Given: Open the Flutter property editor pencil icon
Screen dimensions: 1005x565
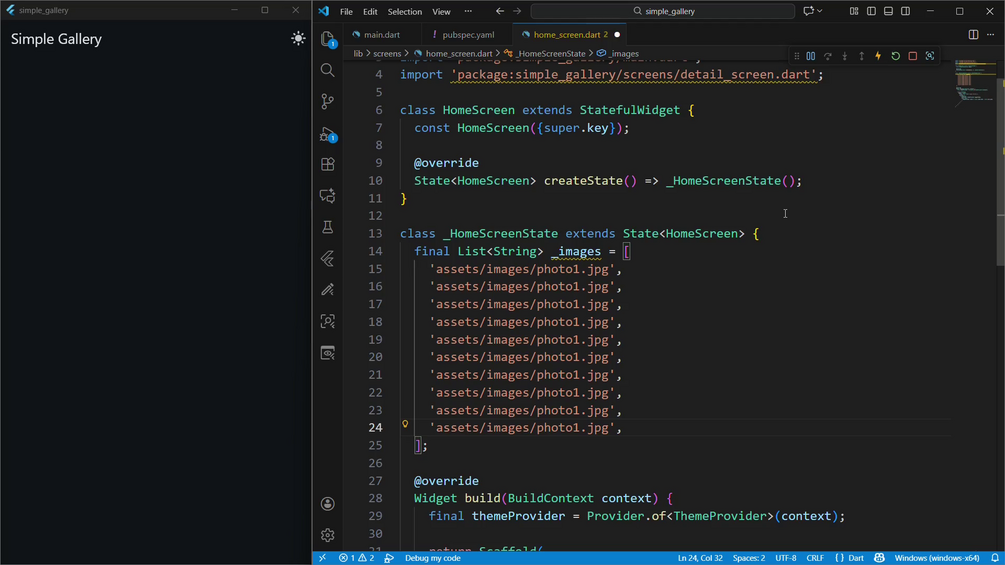Looking at the screenshot, I should 328,290.
